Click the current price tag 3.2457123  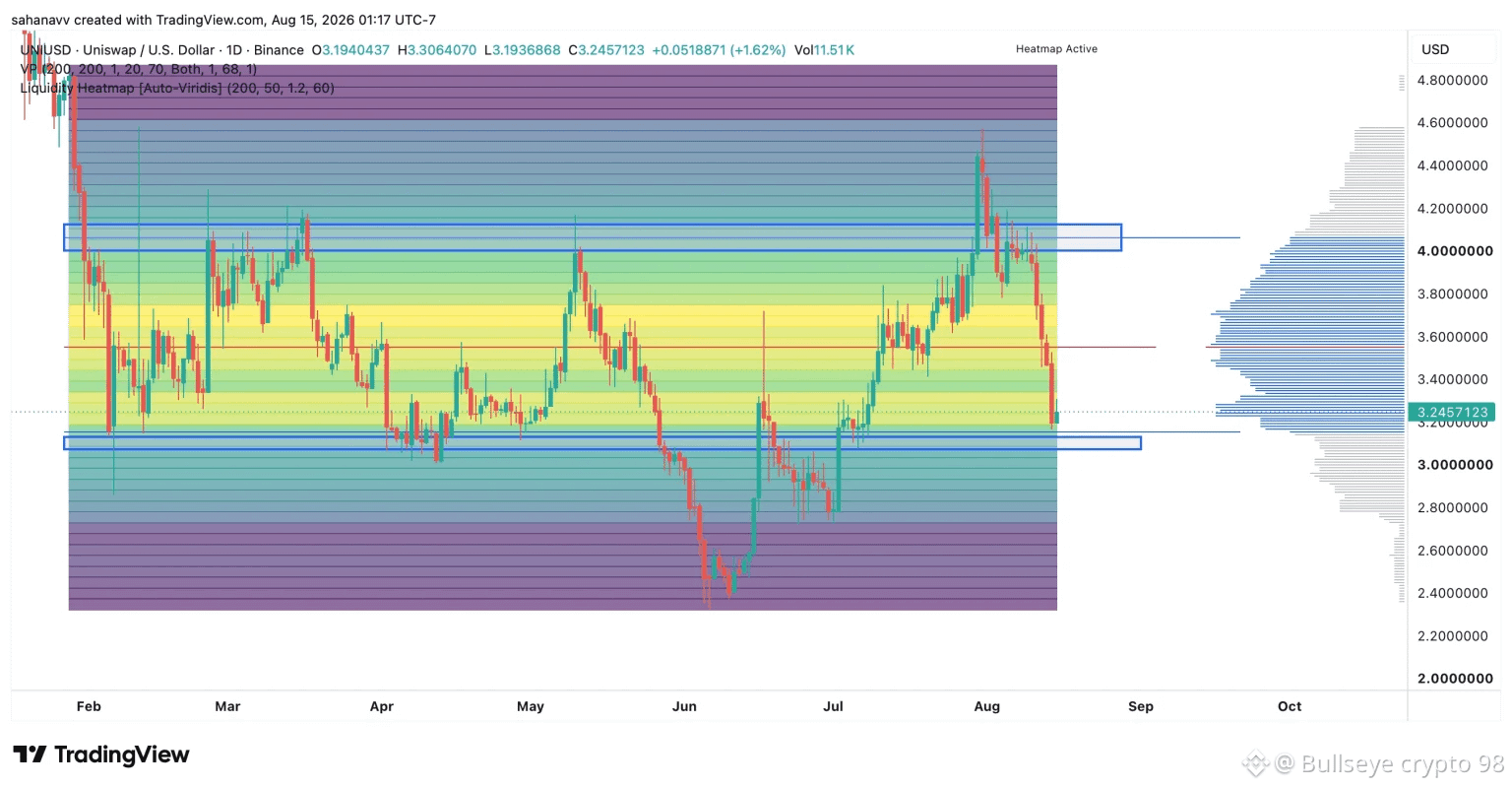1452,413
